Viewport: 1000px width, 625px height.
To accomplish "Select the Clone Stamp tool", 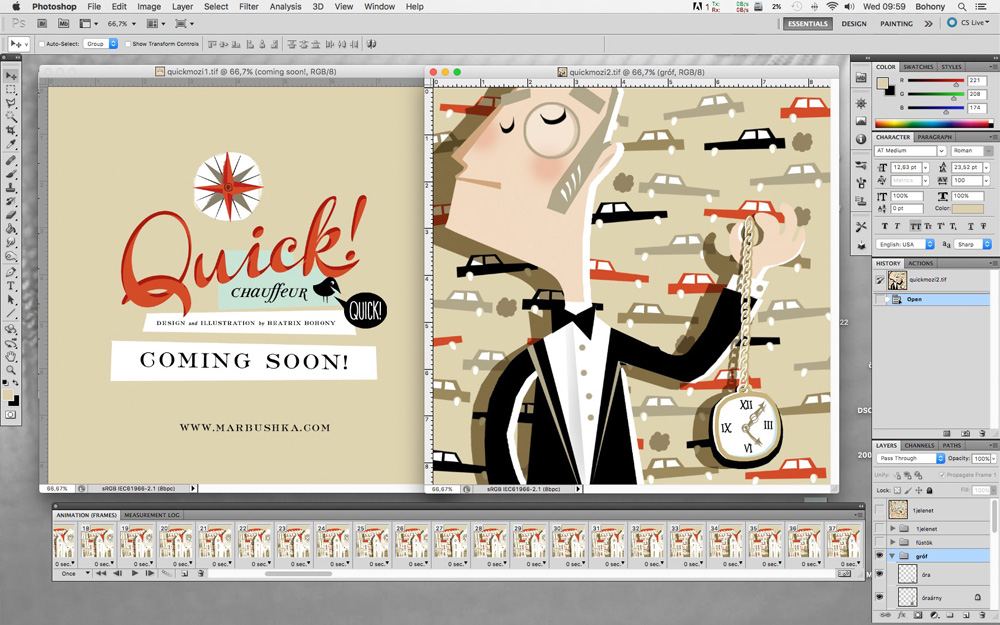I will (11, 188).
